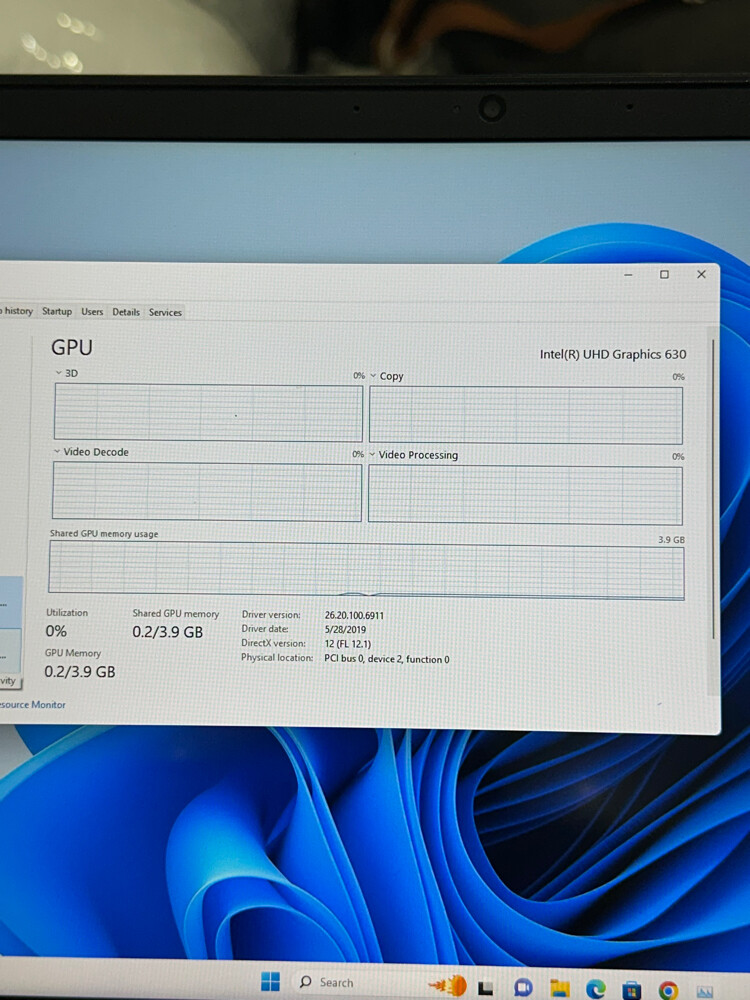
Task: Open the Windows Start menu
Action: (270, 982)
